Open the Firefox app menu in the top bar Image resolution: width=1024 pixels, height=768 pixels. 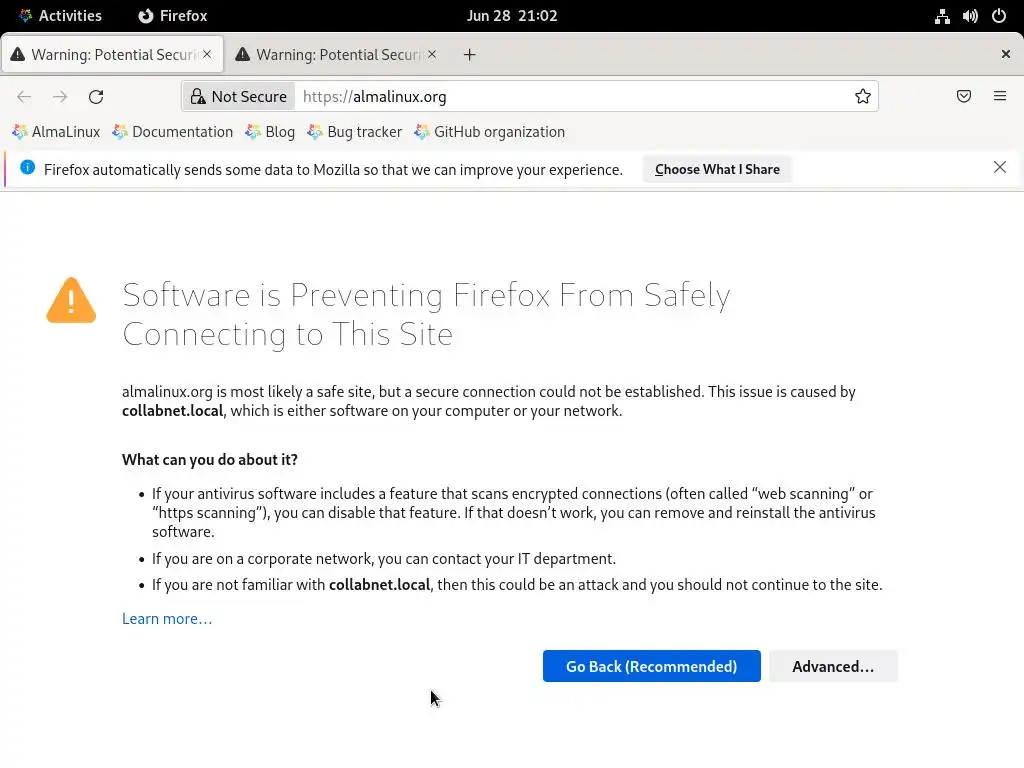[x=173, y=16]
